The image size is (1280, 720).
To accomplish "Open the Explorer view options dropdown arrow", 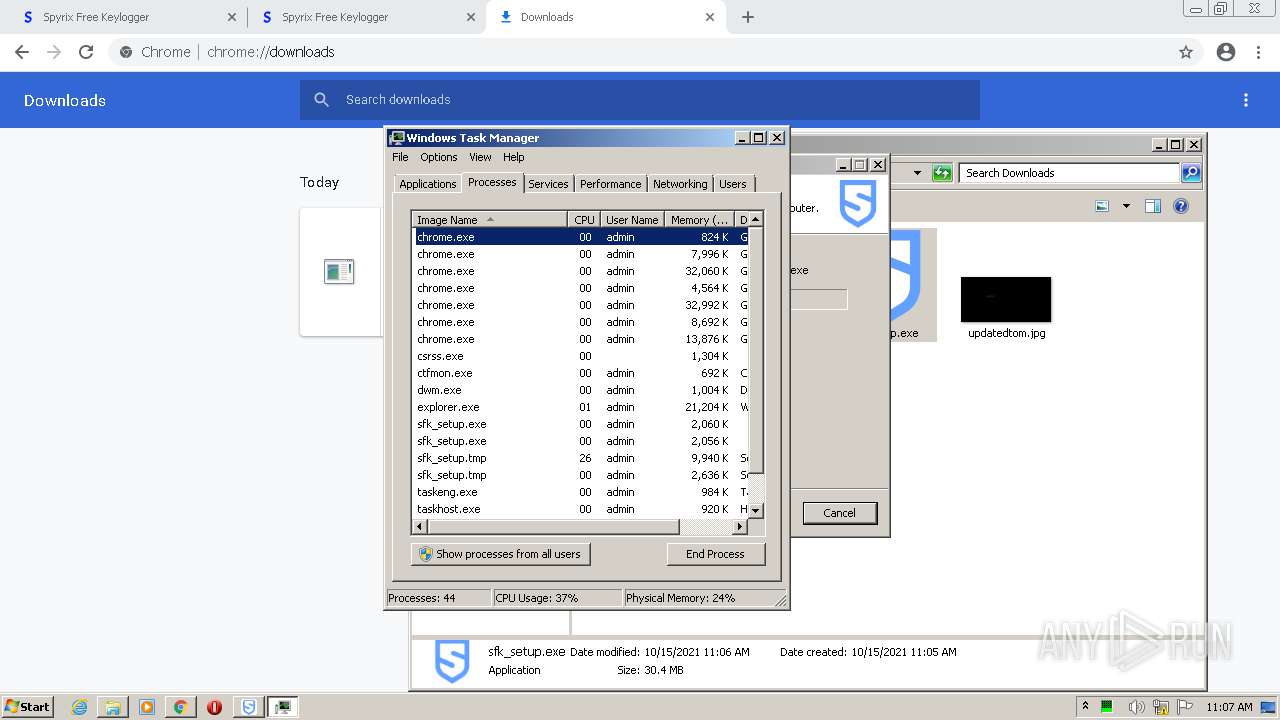I will point(1126,206).
